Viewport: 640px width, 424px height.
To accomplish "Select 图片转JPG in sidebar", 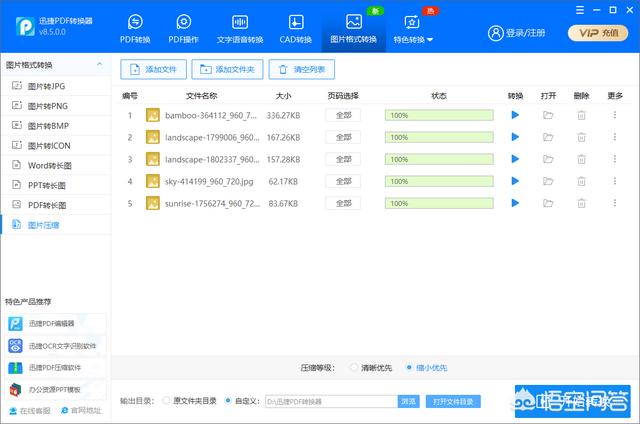I will click(56, 86).
